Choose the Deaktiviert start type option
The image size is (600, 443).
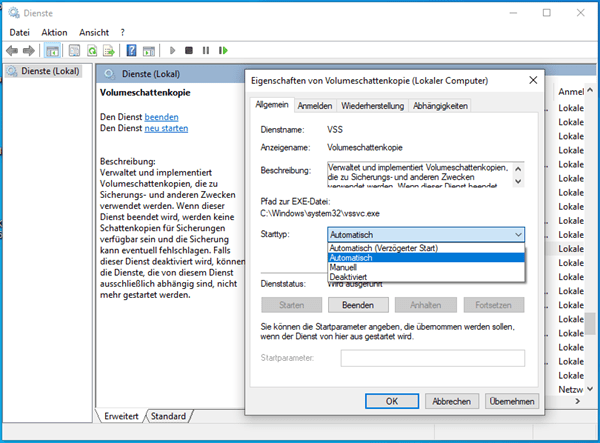[x=426, y=277]
